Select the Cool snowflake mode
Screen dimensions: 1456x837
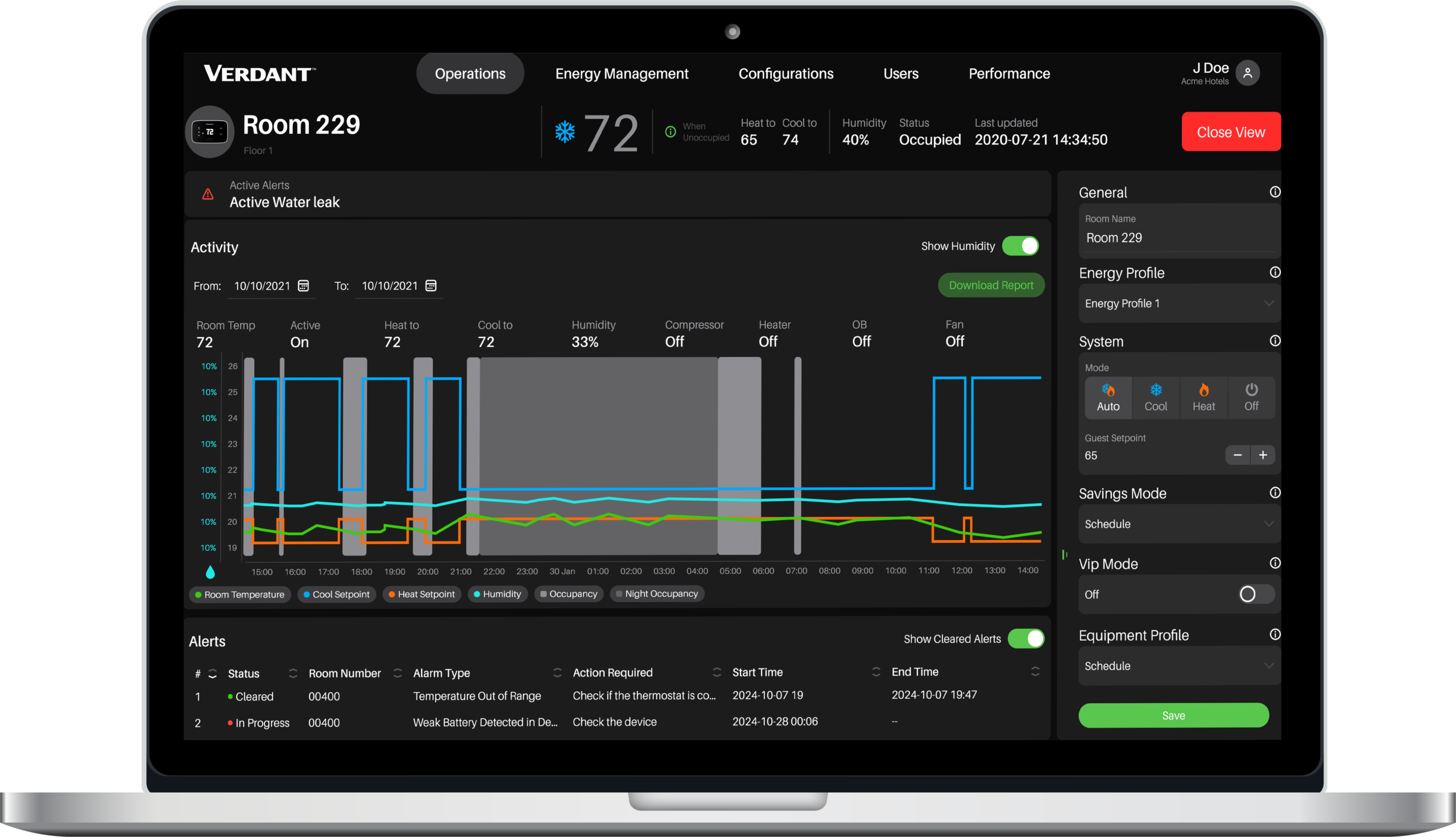(1156, 397)
